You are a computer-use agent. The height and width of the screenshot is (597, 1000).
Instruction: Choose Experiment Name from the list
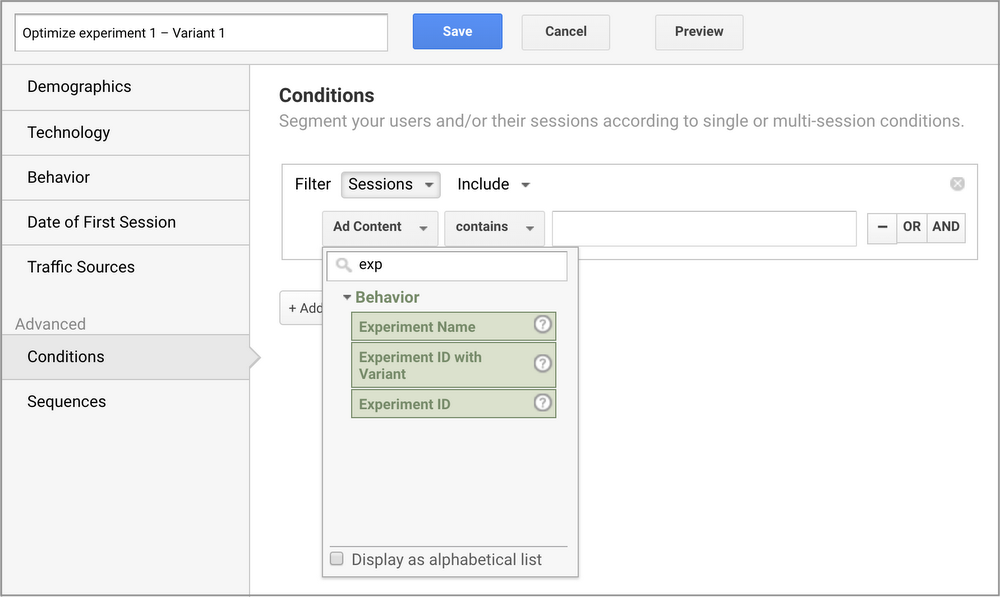click(453, 327)
